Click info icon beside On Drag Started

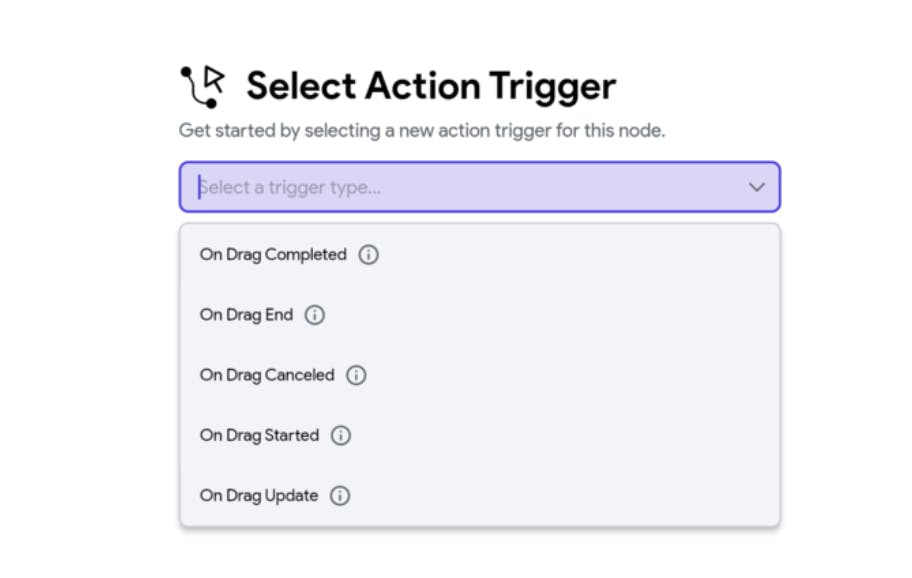click(x=341, y=435)
